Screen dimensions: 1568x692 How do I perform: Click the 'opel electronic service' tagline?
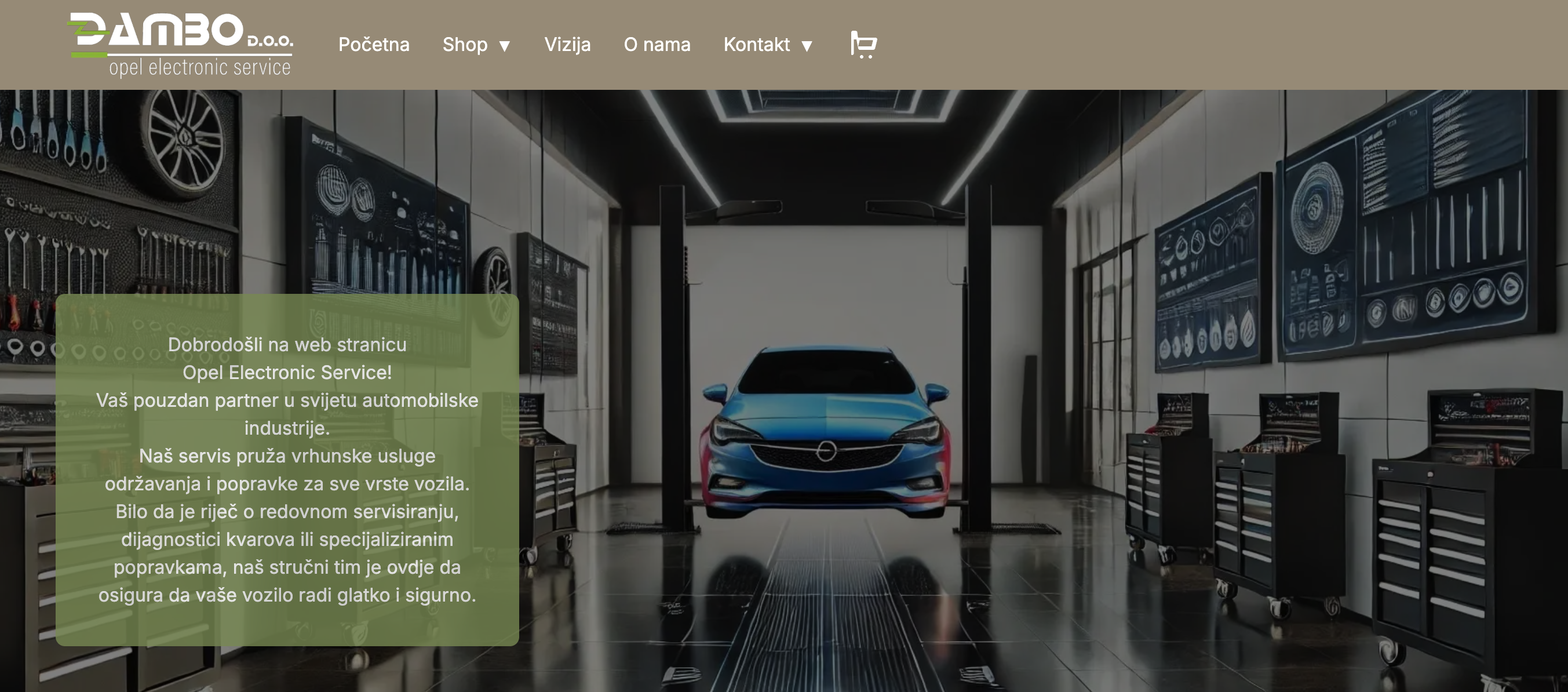click(x=200, y=67)
